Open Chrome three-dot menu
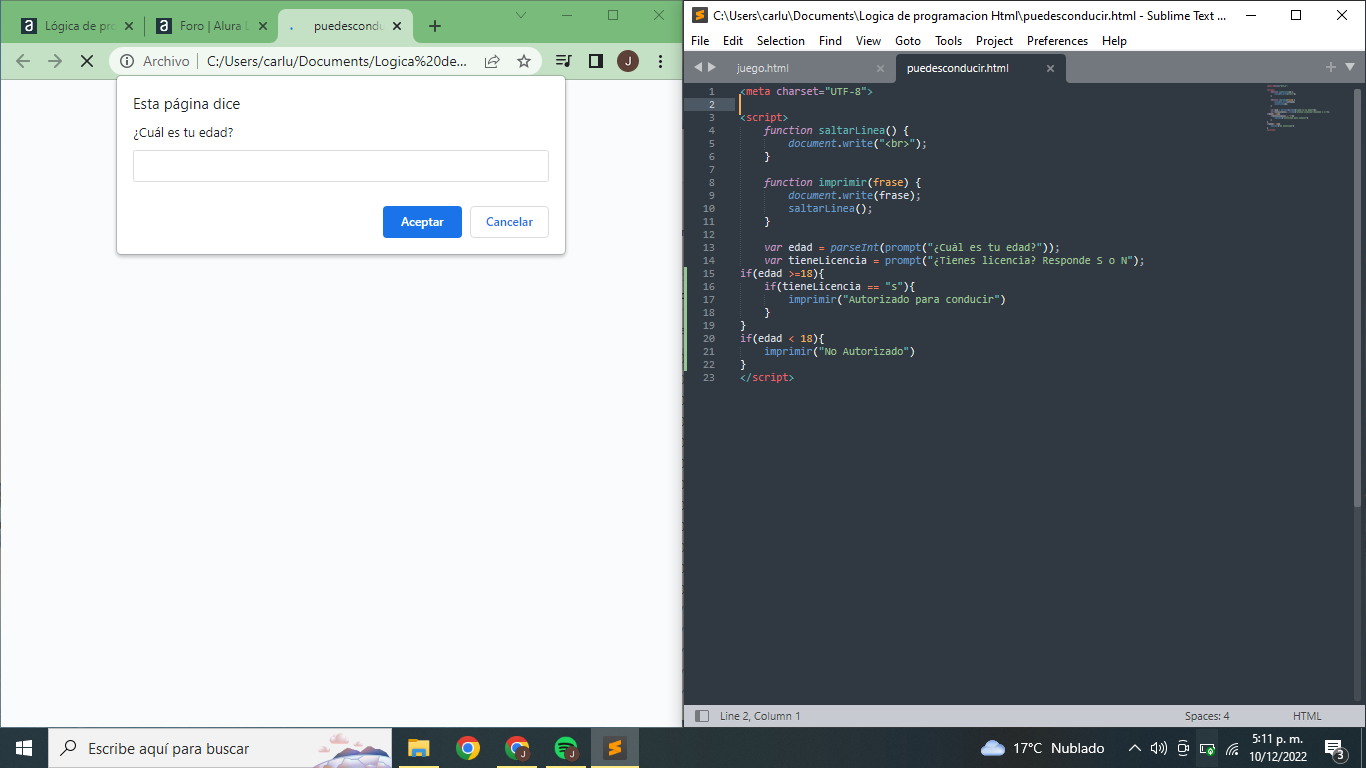Screen dimensions: 1366x768 660,61
